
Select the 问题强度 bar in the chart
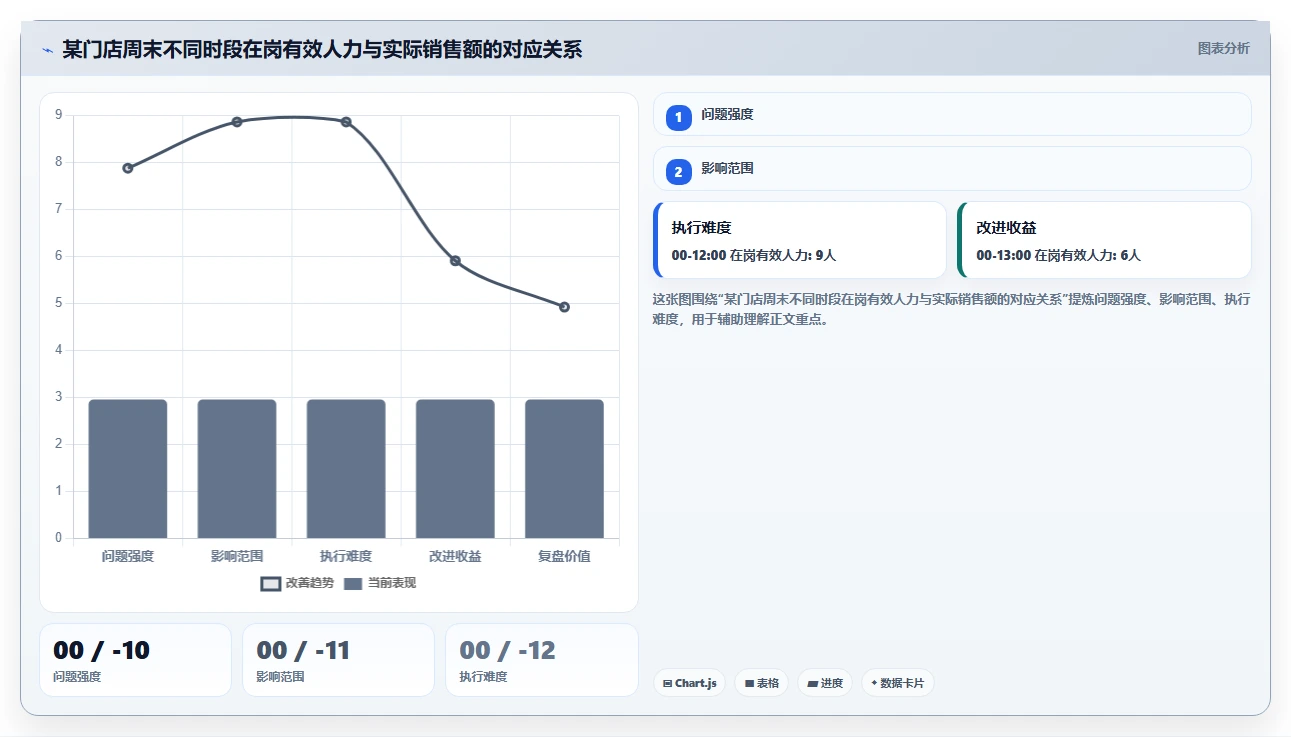point(128,469)
